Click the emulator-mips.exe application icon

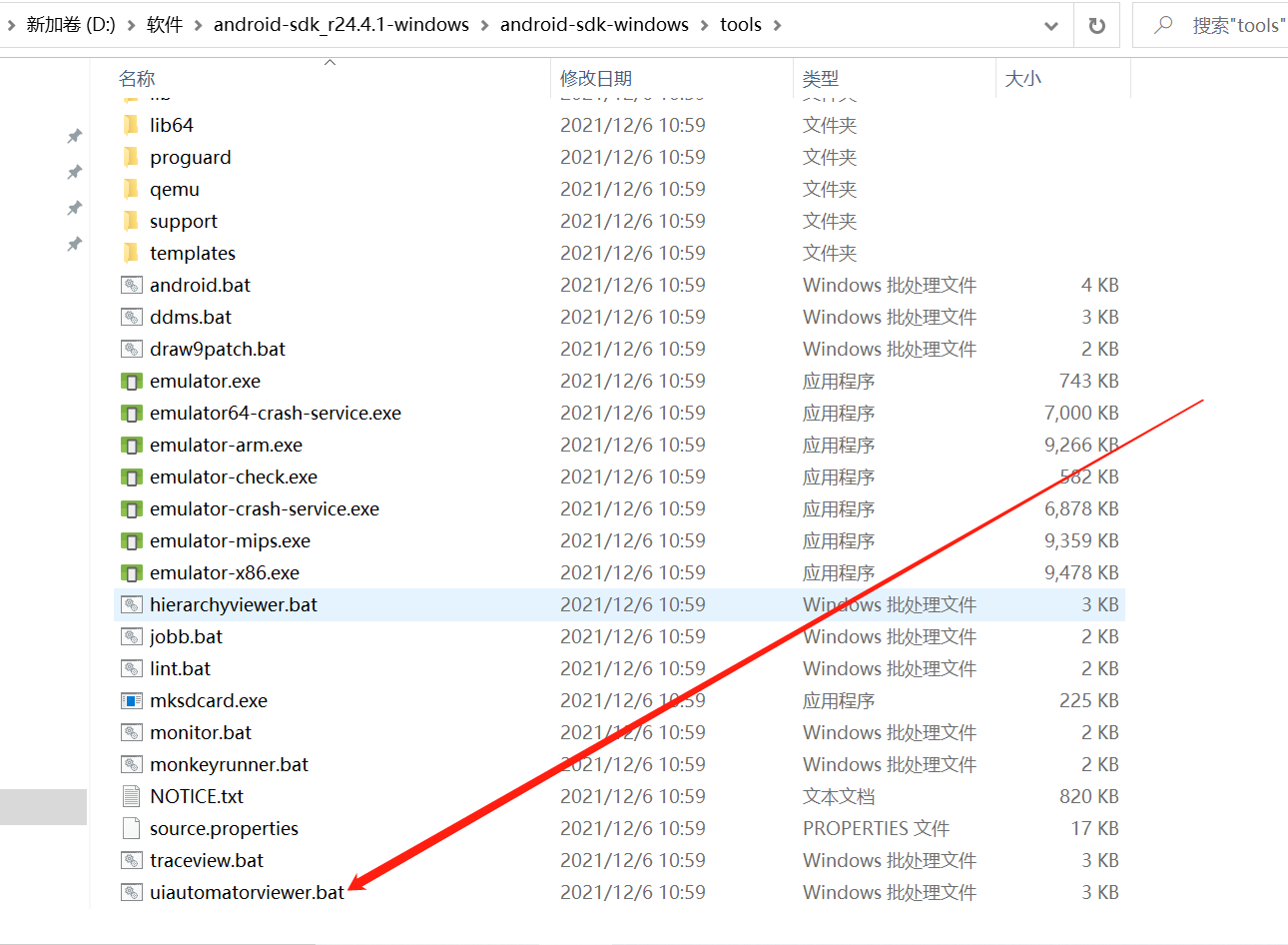[131, 540]
